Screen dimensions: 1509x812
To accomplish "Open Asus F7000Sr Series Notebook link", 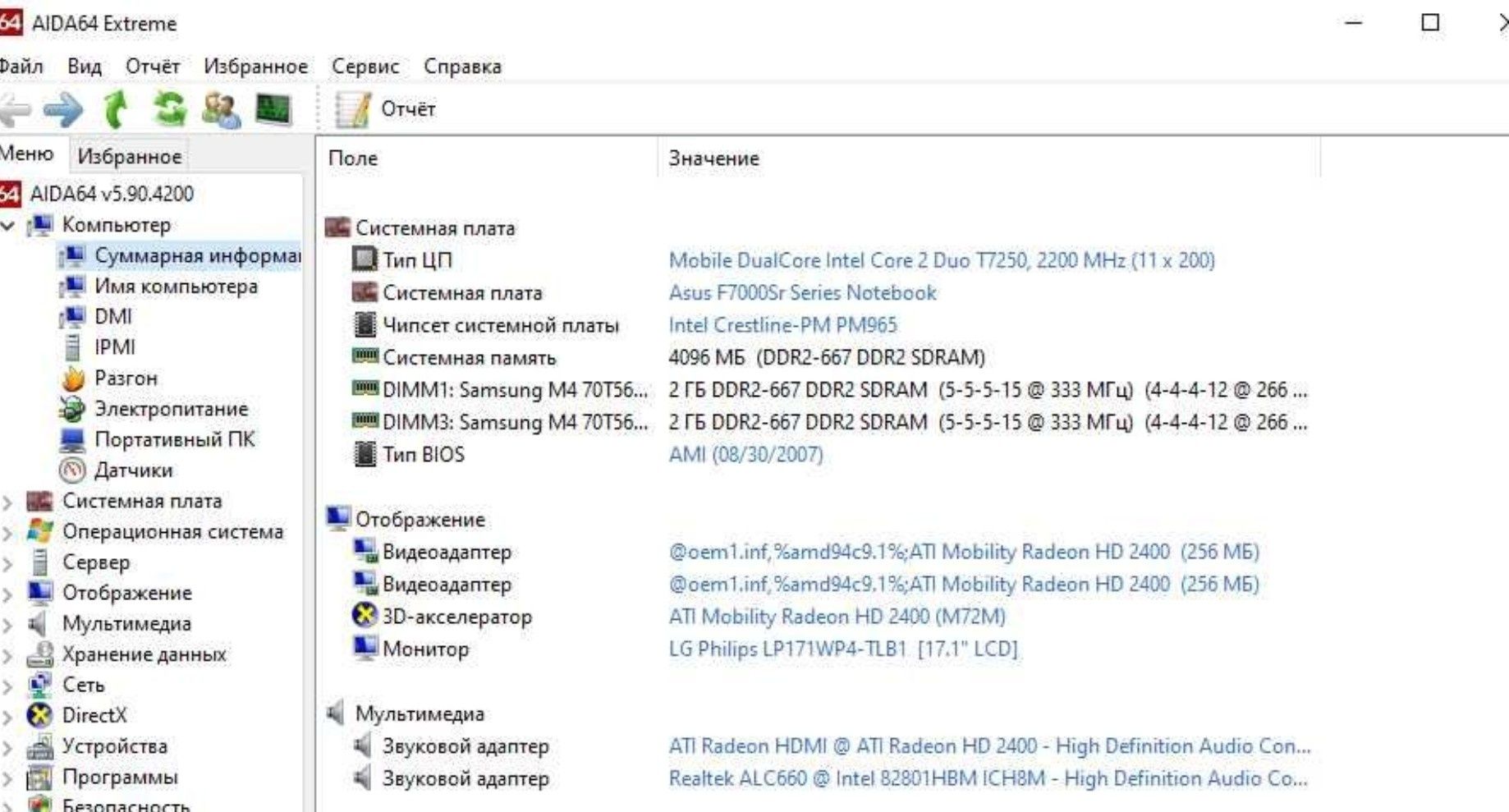I will [802, 293].
